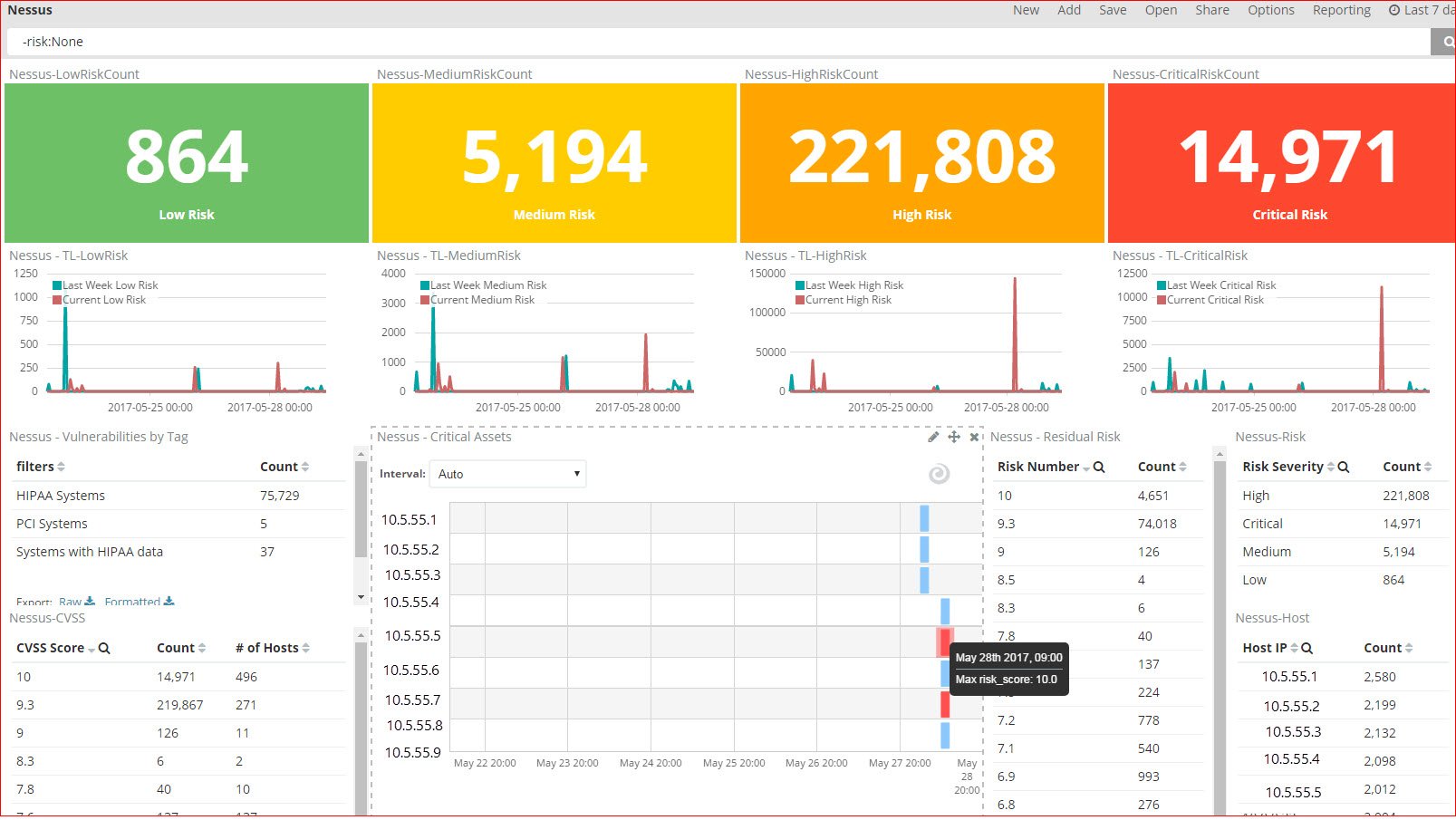The width and height of the screenshot is (1456, 820).
Task: Click the spinner icon in Critical Assets
Action: pos(940,473)
